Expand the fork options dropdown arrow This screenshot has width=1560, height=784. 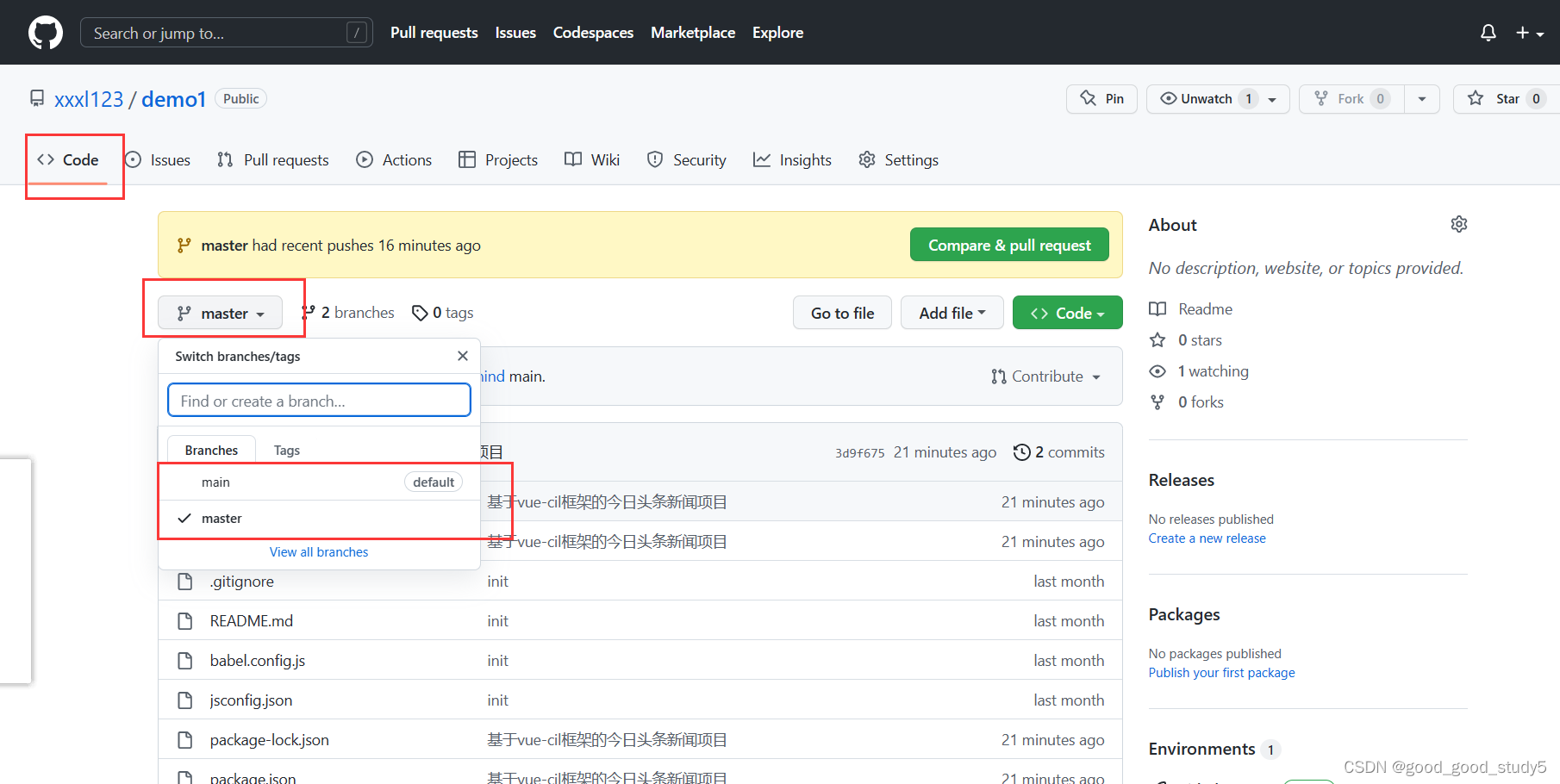tap(1422, 99)
